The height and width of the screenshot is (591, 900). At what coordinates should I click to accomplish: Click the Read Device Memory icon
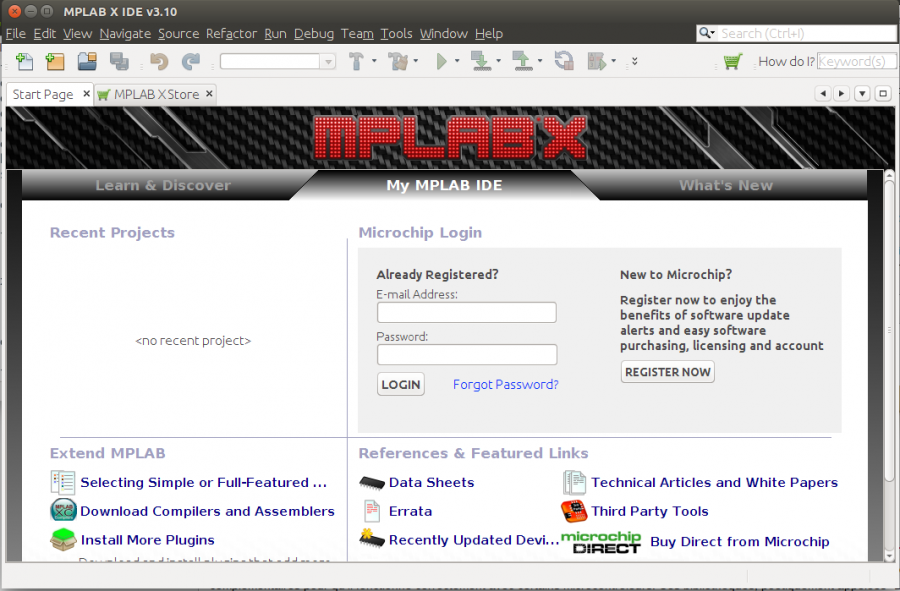point(522,61)
